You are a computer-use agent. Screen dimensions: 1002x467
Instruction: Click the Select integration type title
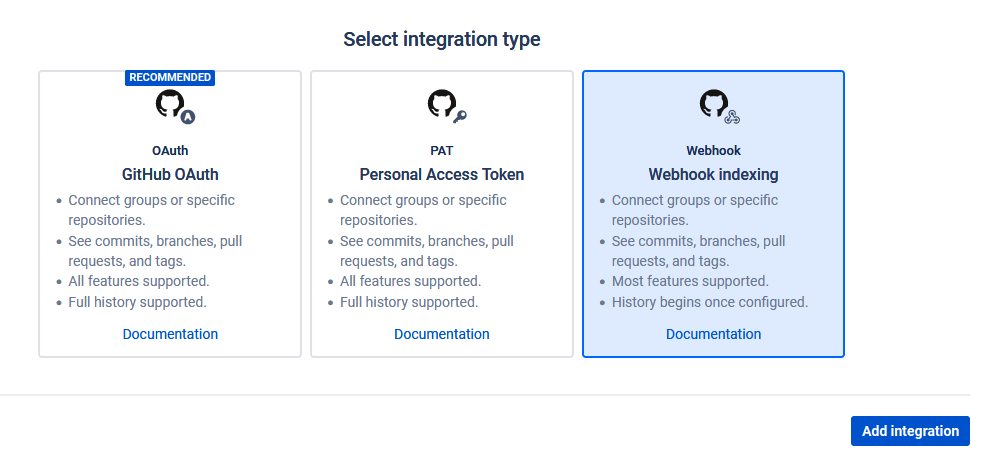442,39
